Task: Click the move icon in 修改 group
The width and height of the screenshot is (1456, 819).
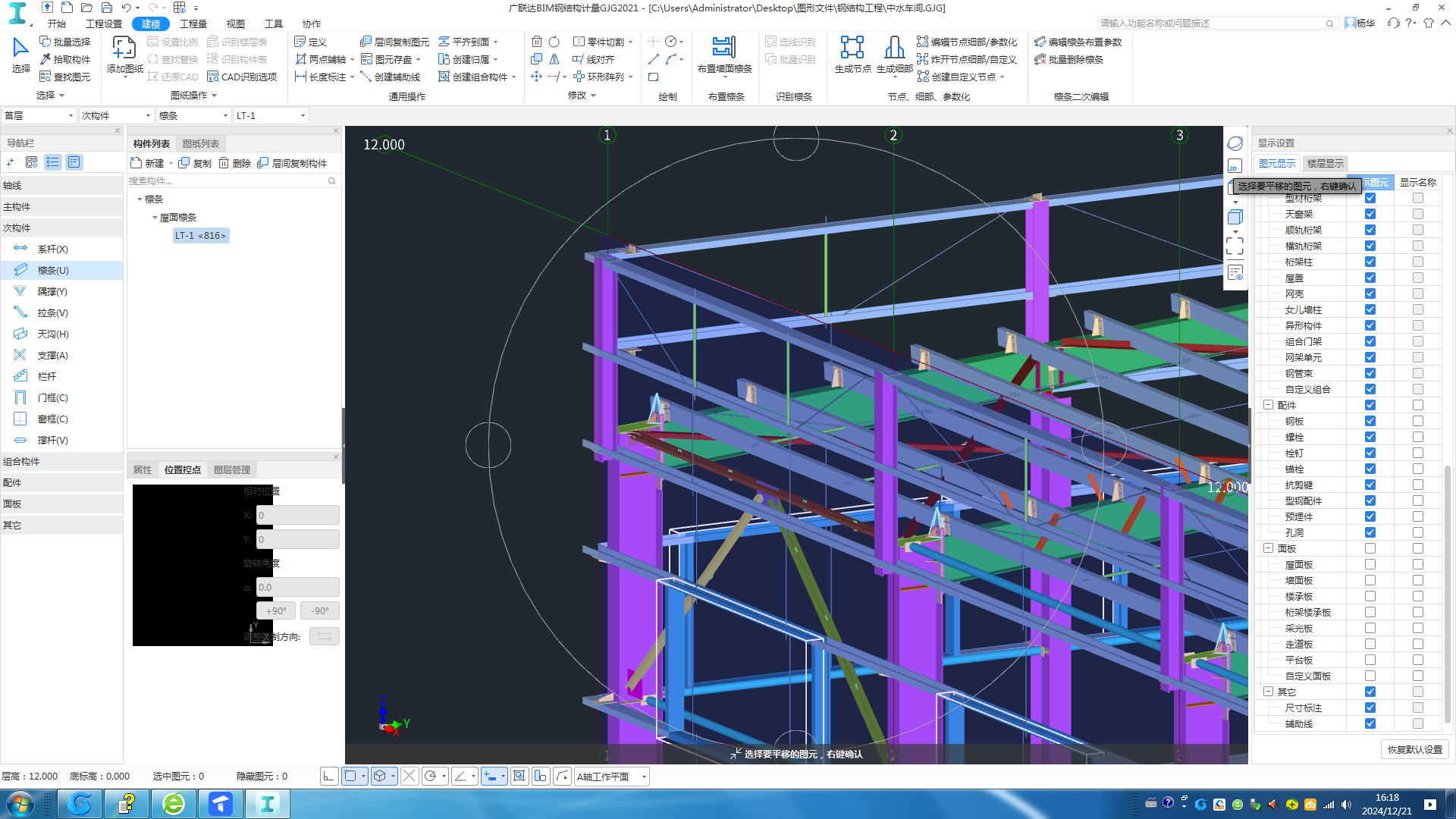Action: click(537, 77)
